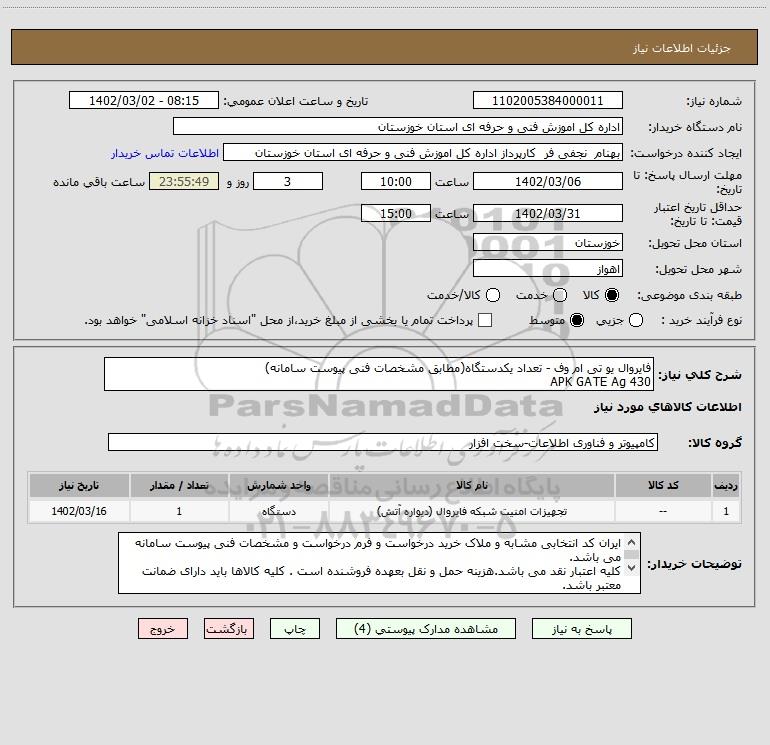Image resolution: width=770 pixels, height=745 pixels.
Task: Click the quantity cell showing 1
Action: pos(179,511)
